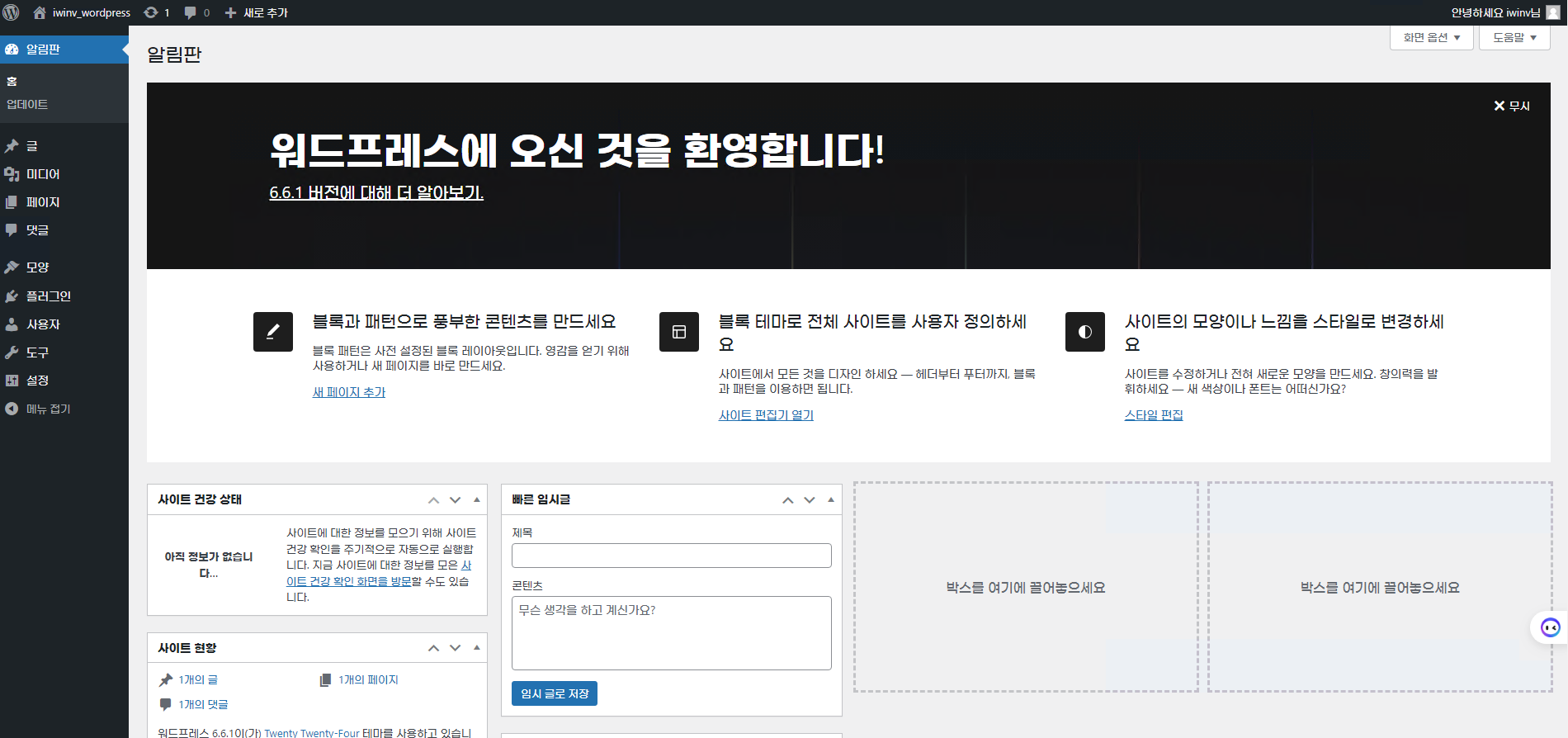The width and height of the screenshot is (1568, 738).
Task: Open updates icon in admin bar
Action: pos(151,12)
